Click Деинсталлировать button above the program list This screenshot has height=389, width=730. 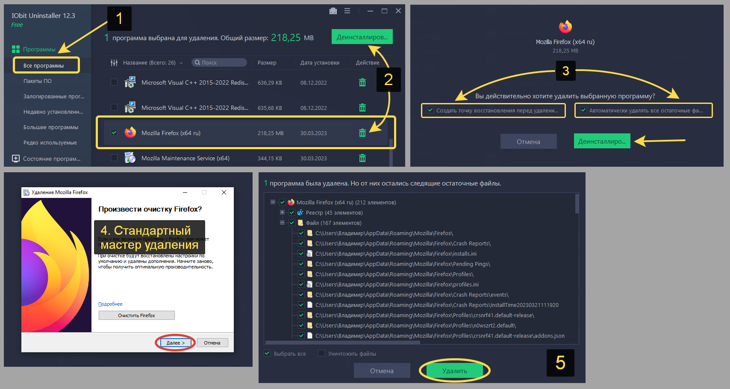click(x=362, y=37)
